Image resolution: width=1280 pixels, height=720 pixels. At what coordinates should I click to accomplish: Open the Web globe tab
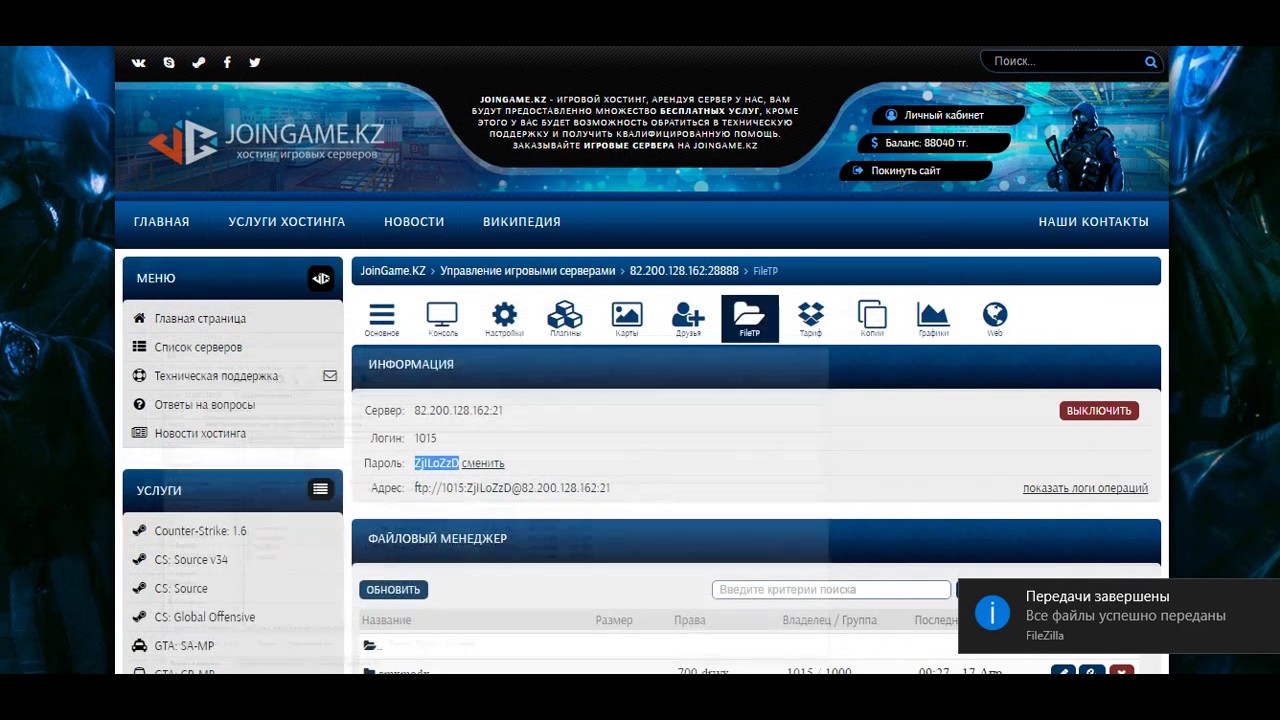pyautogui.click(x=995, y=320)
